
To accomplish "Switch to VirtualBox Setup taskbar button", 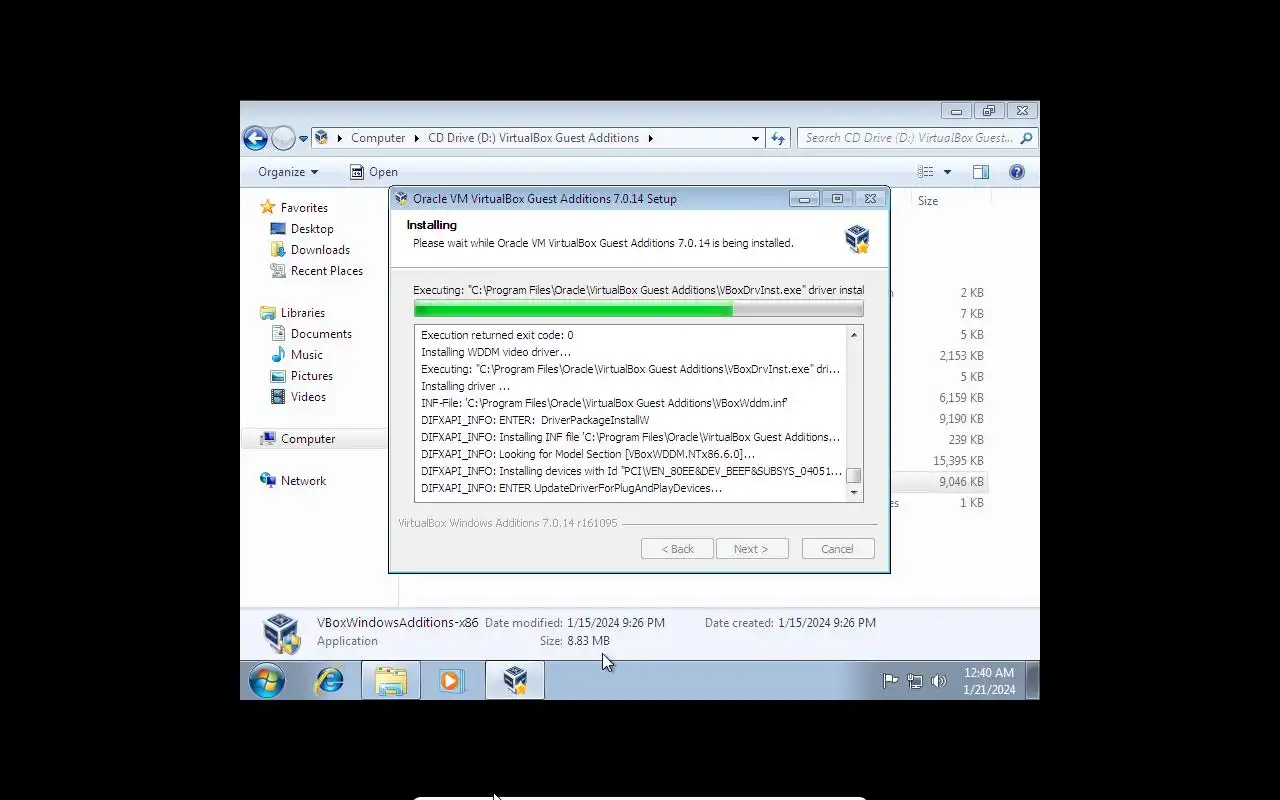I will (515, 681).
